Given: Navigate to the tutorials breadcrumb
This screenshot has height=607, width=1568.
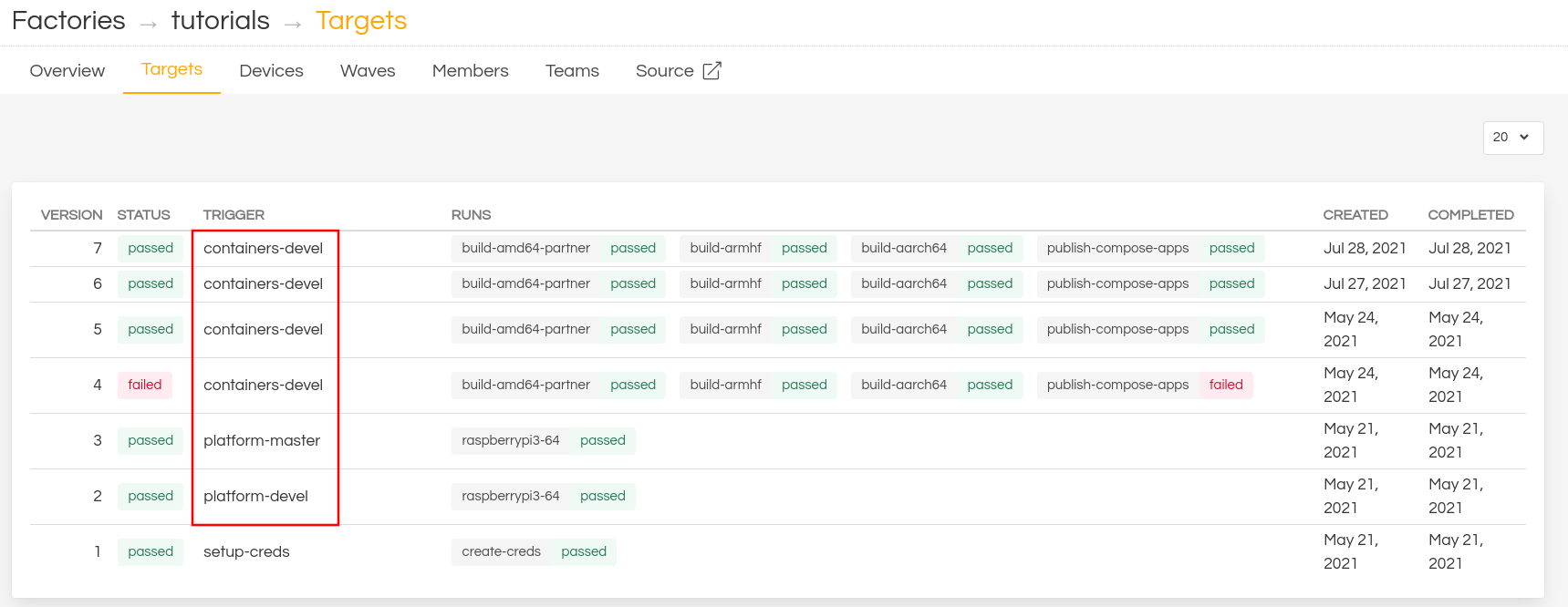Looking at the screenshot, I should [x=221, y=21].
